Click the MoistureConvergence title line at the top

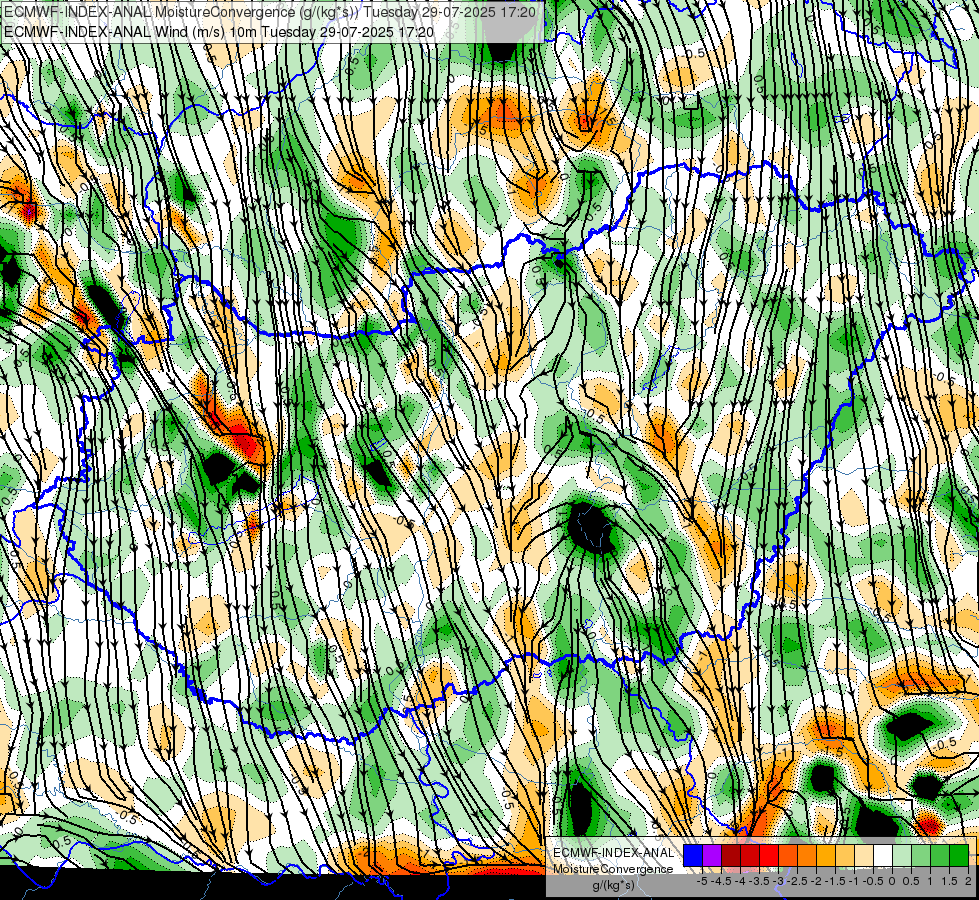tap(268, 12)
